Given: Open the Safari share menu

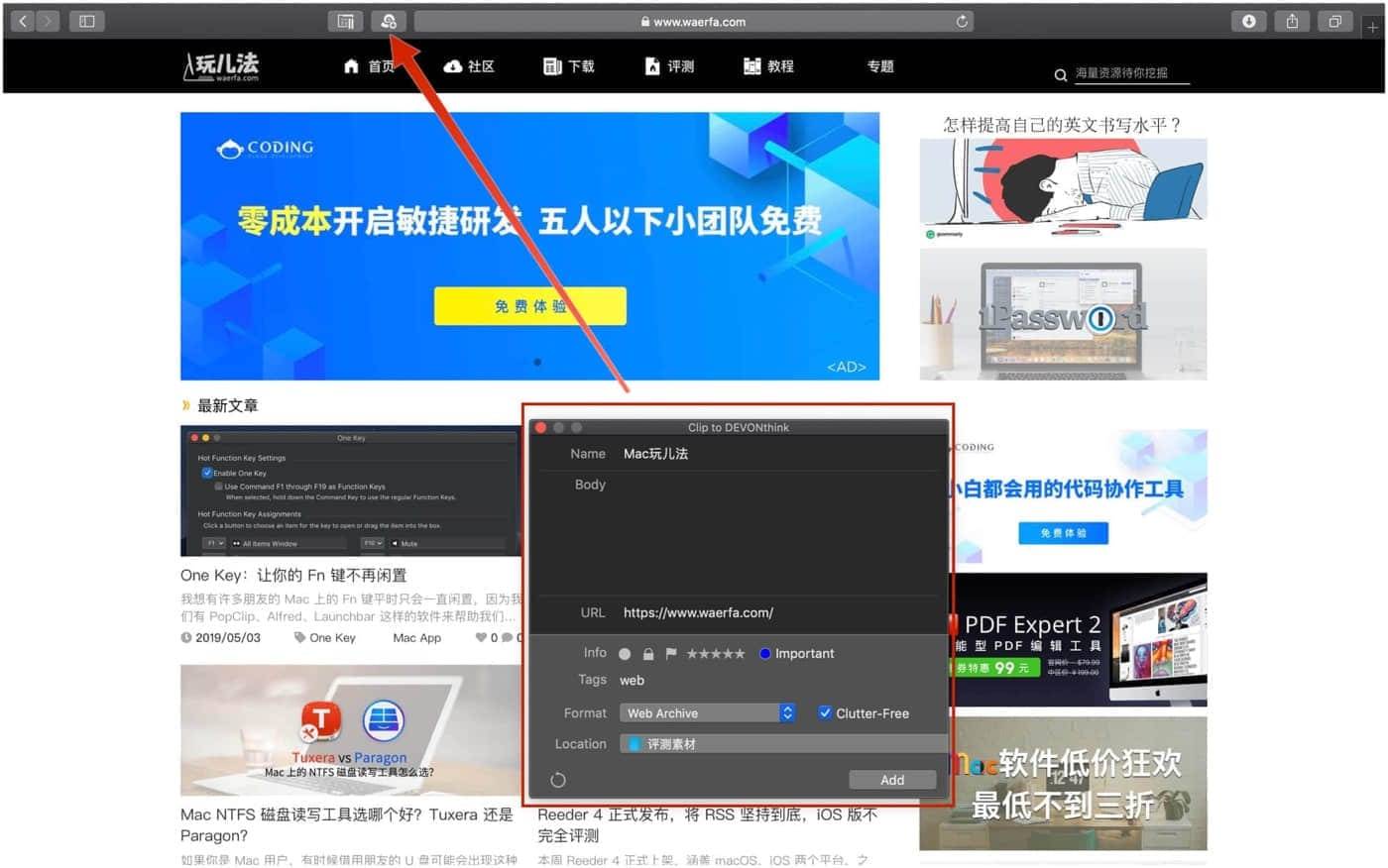Looking at the screenshot, I should [x=1292, y=21].
